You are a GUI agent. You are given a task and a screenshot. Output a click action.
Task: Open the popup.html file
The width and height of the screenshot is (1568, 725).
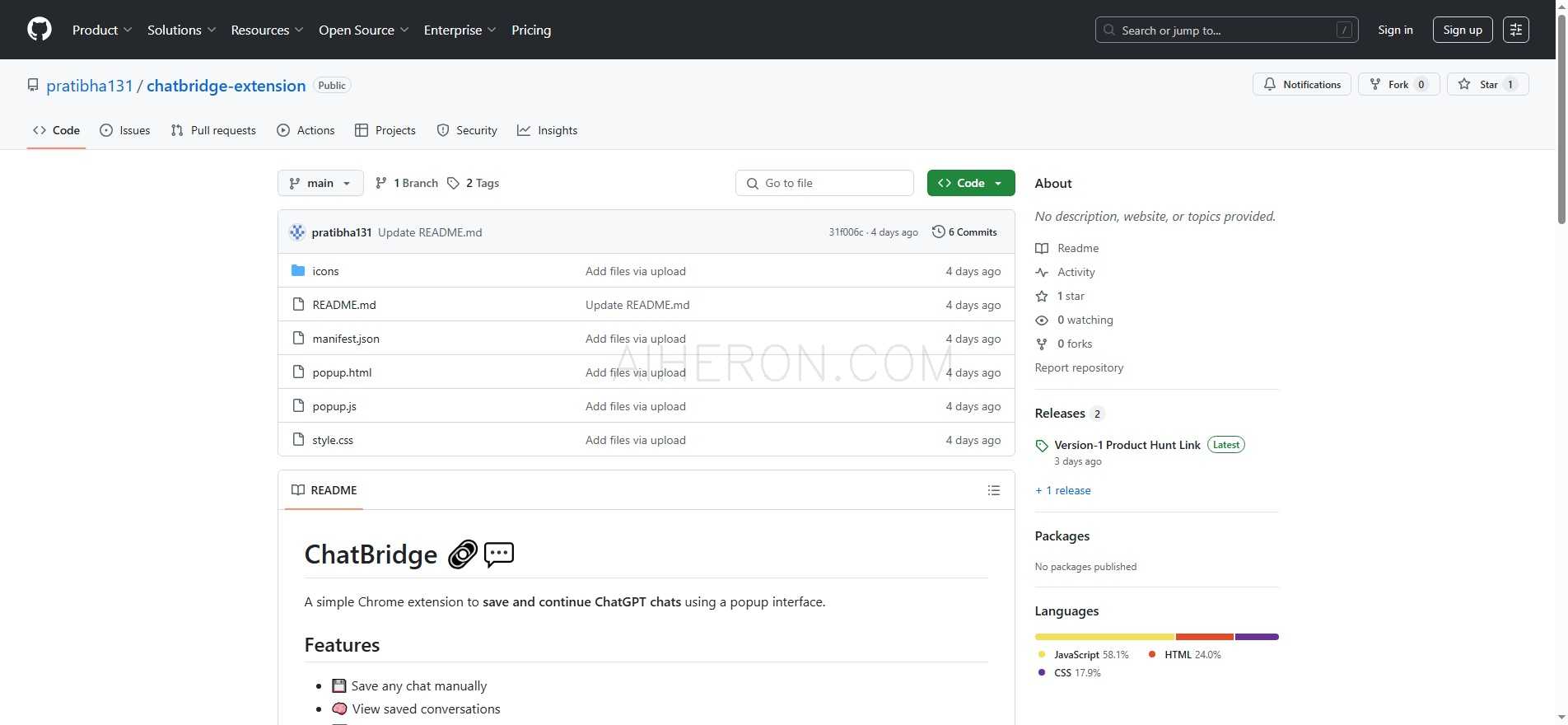(342, 372)
